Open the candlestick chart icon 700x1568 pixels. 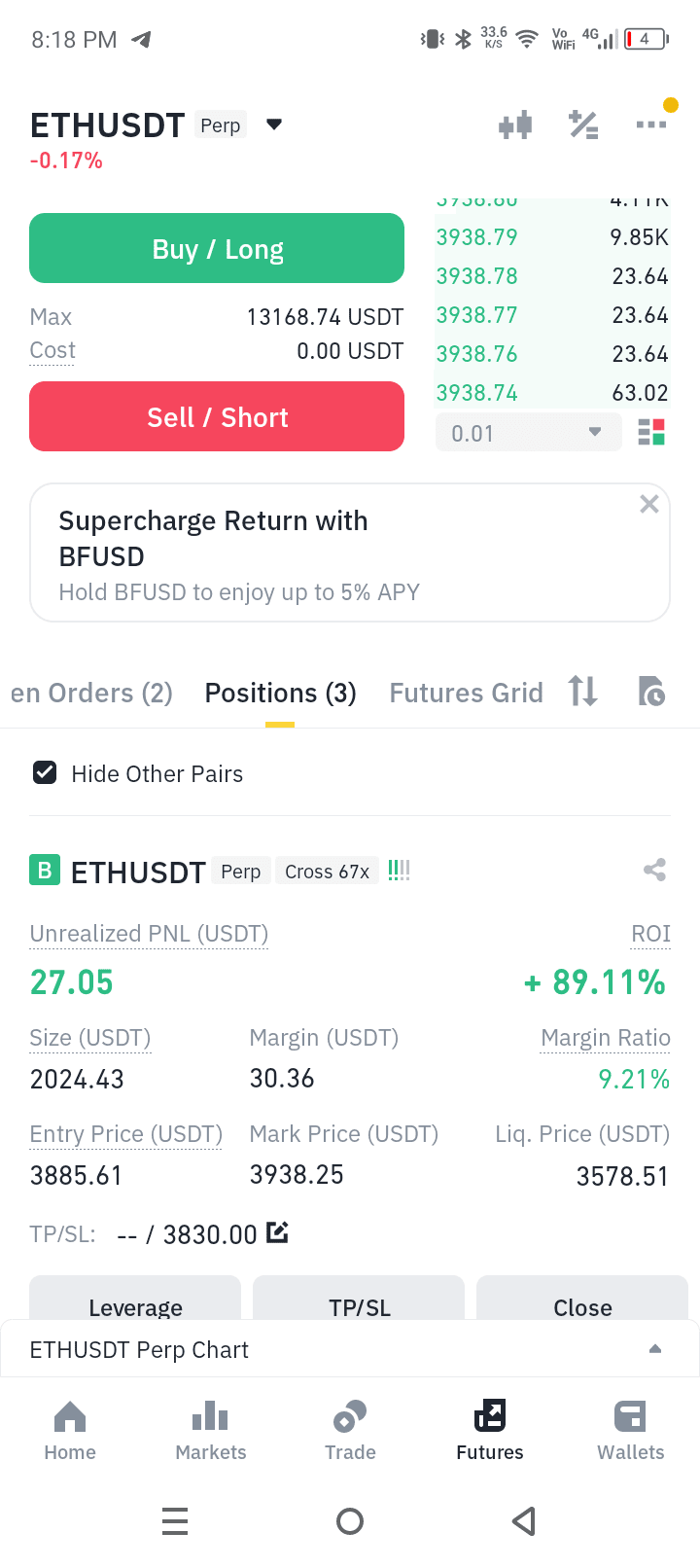click(515, 125)
